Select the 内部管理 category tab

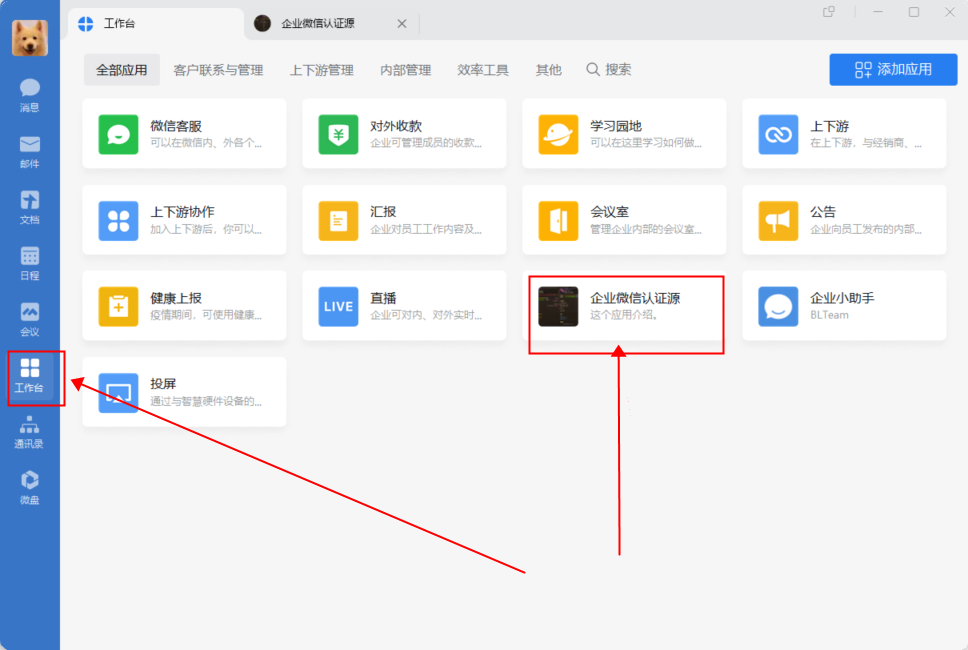tap(406, 70)
